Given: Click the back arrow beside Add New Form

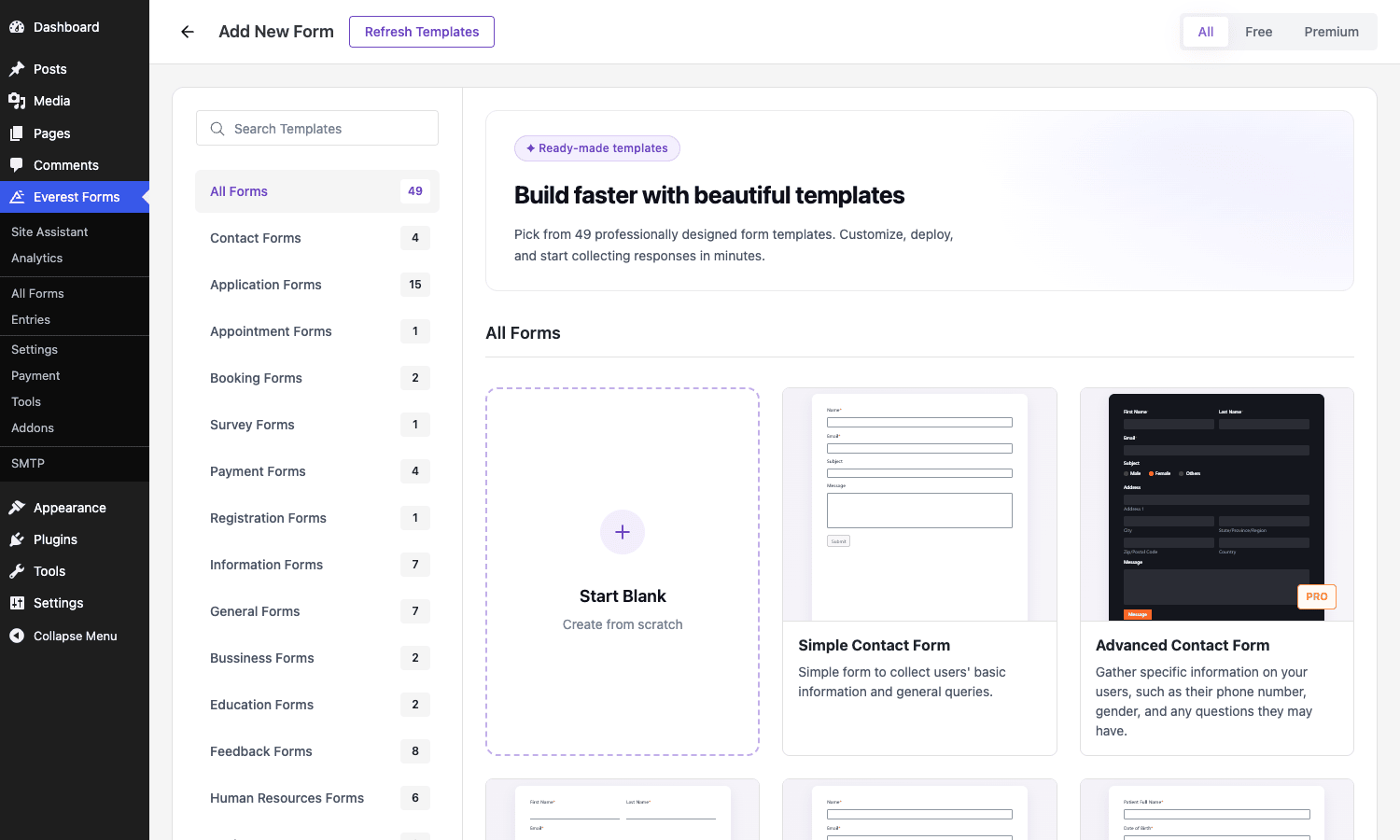Looking at the screenshot, I should pos(188,32).
